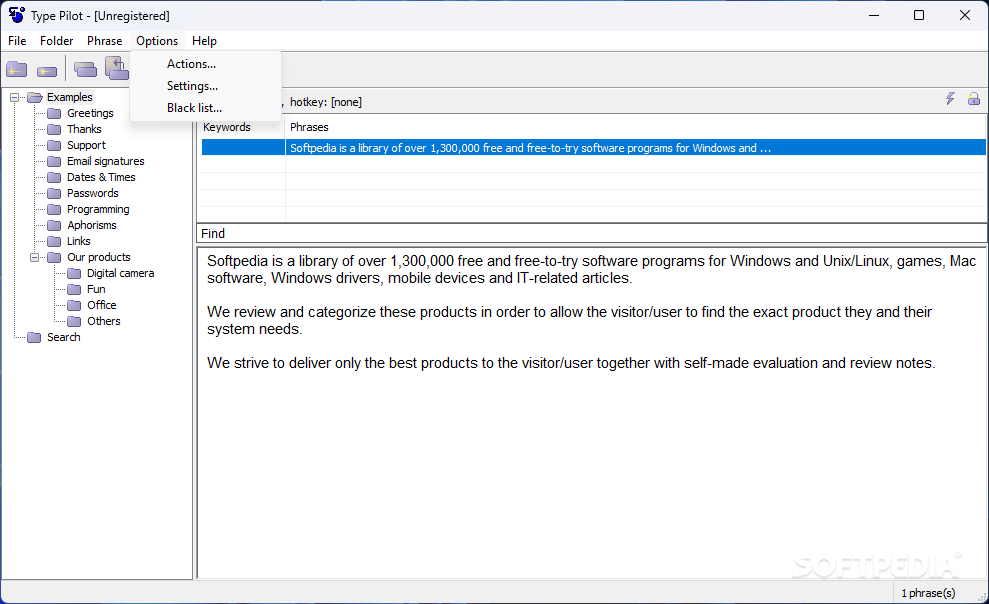Select the Our products label
989x604 pixels.
click(x=98, y=257)
